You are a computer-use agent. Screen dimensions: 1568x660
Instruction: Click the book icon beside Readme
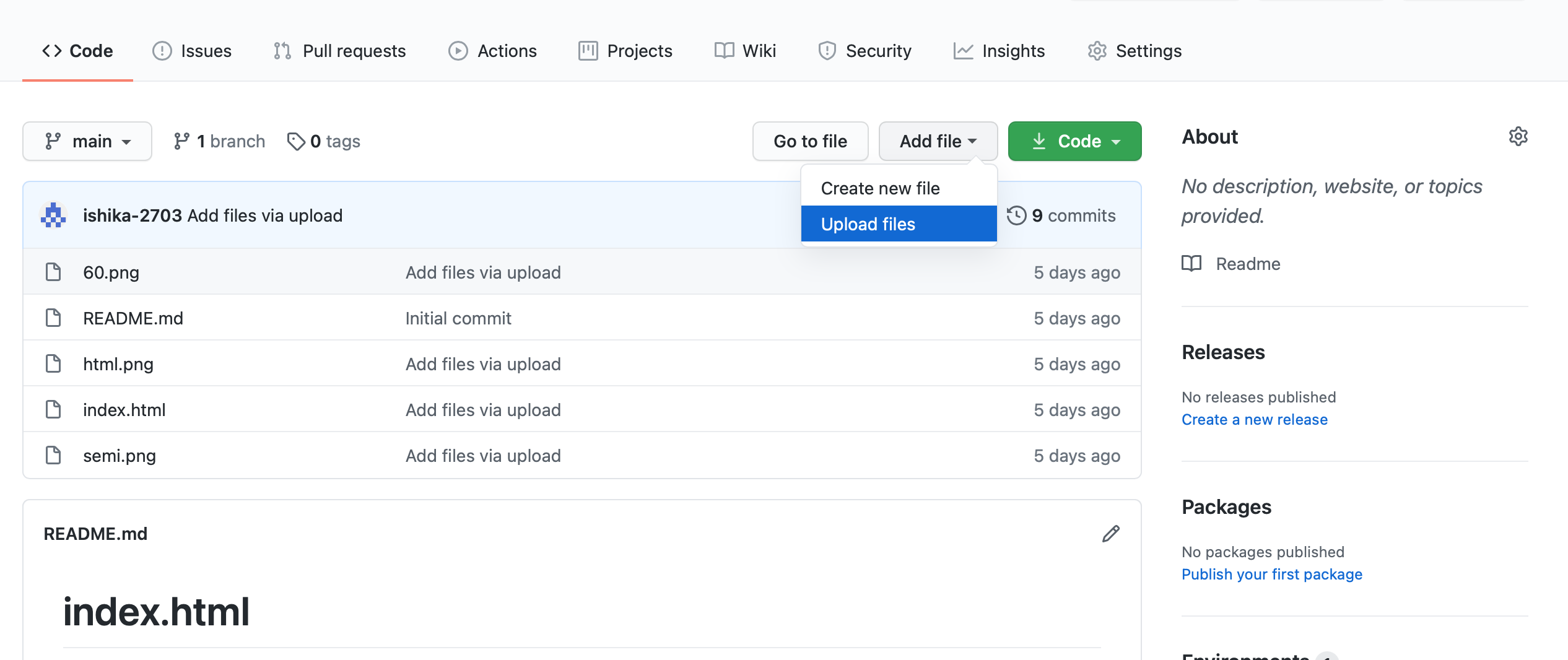pos(1191,264)
